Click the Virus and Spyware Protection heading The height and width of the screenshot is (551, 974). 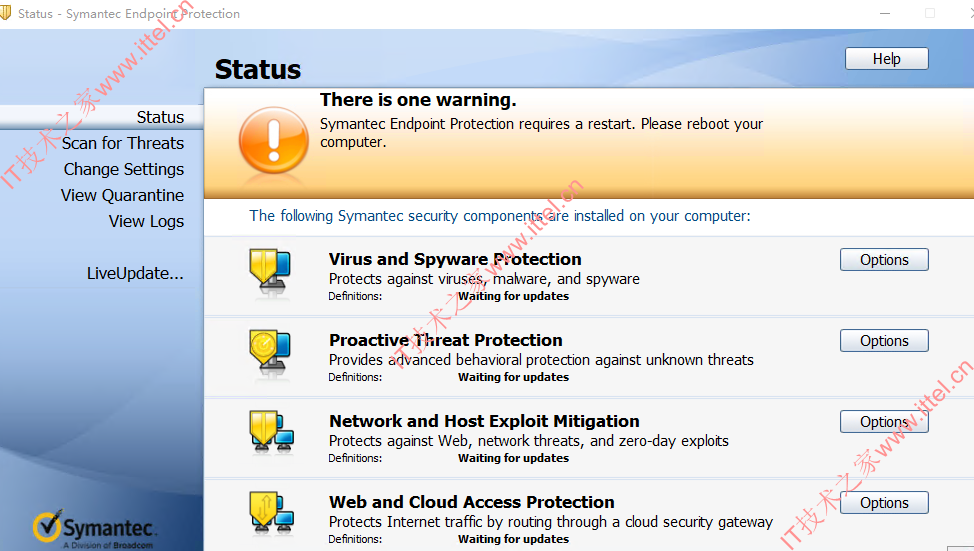pos(455,259)
